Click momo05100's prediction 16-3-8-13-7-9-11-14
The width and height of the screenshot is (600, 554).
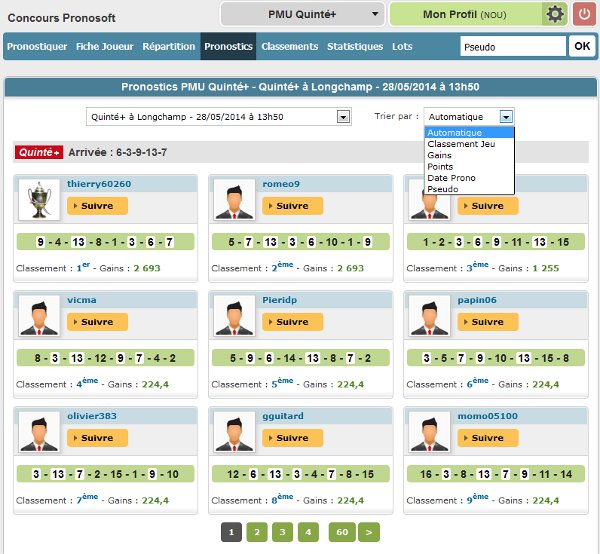pos(496,474)
